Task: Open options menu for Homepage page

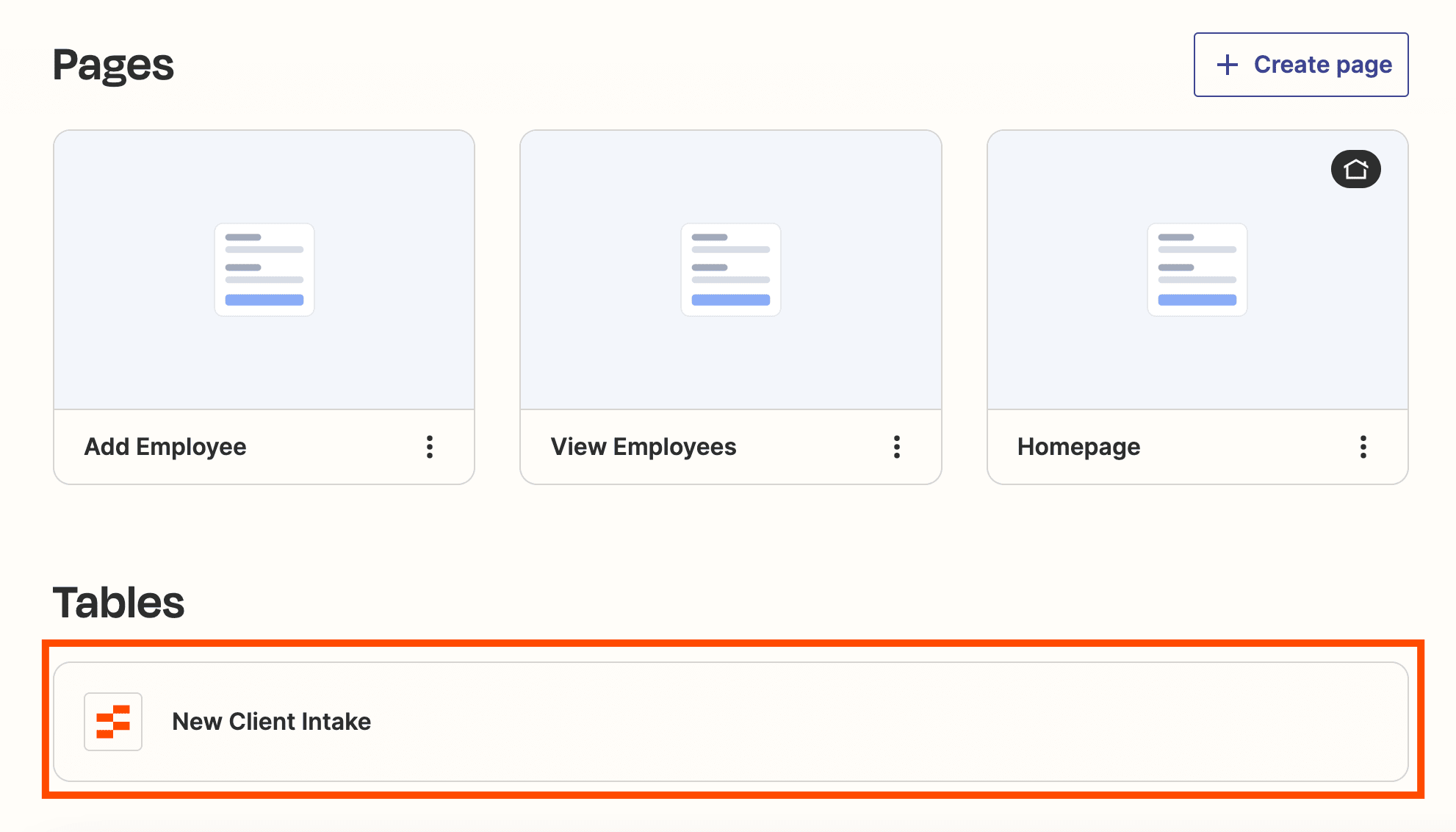Action: point(1362,447)
